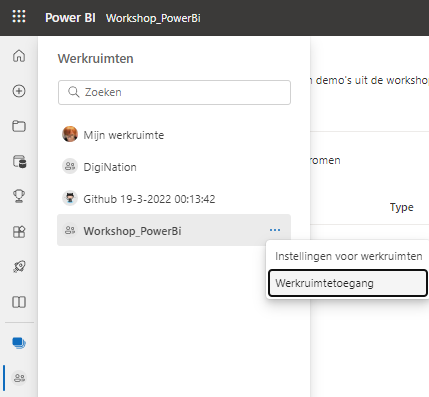Open more options ellipsis for Workshop_PowerBi
429x397 pixels.
[275, 230]
